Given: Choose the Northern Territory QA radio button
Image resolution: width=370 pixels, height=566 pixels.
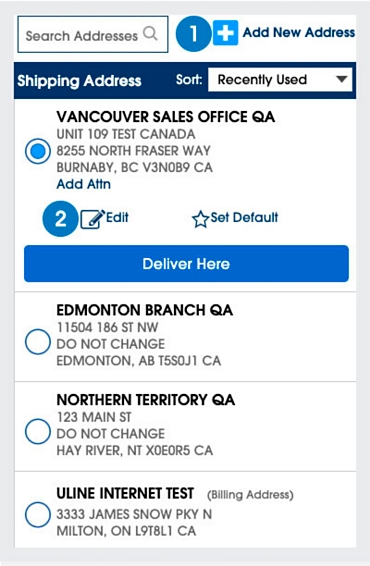Looking at the screenshot, I should pyautogui.click(x=38, y=431).
